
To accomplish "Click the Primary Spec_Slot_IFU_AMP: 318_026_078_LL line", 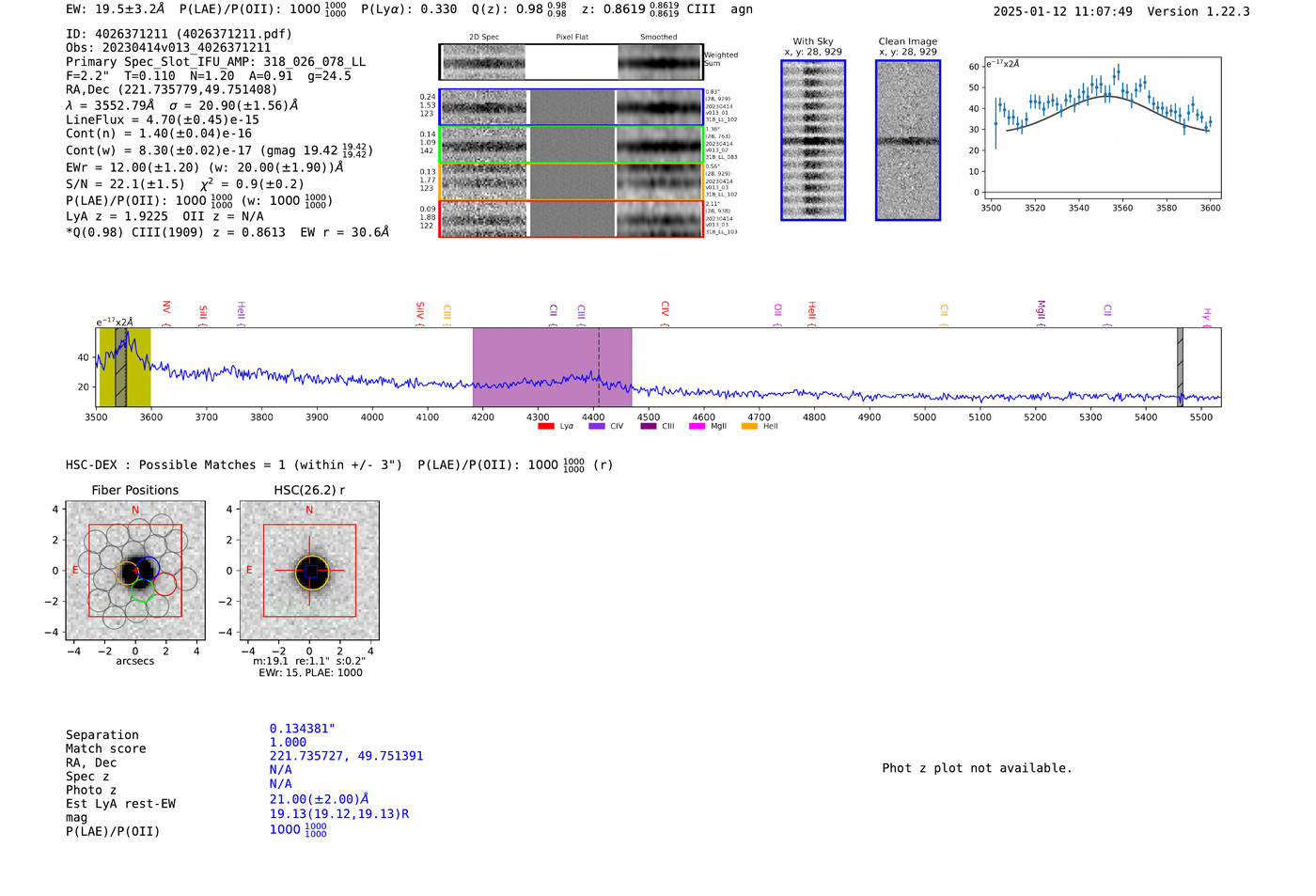I will (215, 62).
